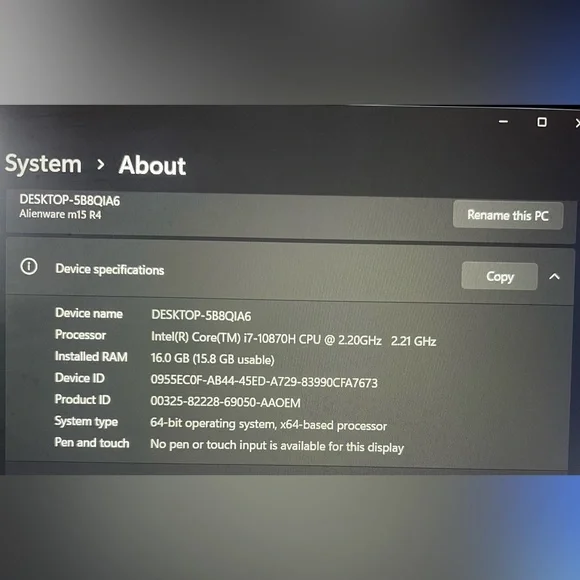580x580 pixels.
Task: Click the About breadcrumb heading
Action: 152,165
